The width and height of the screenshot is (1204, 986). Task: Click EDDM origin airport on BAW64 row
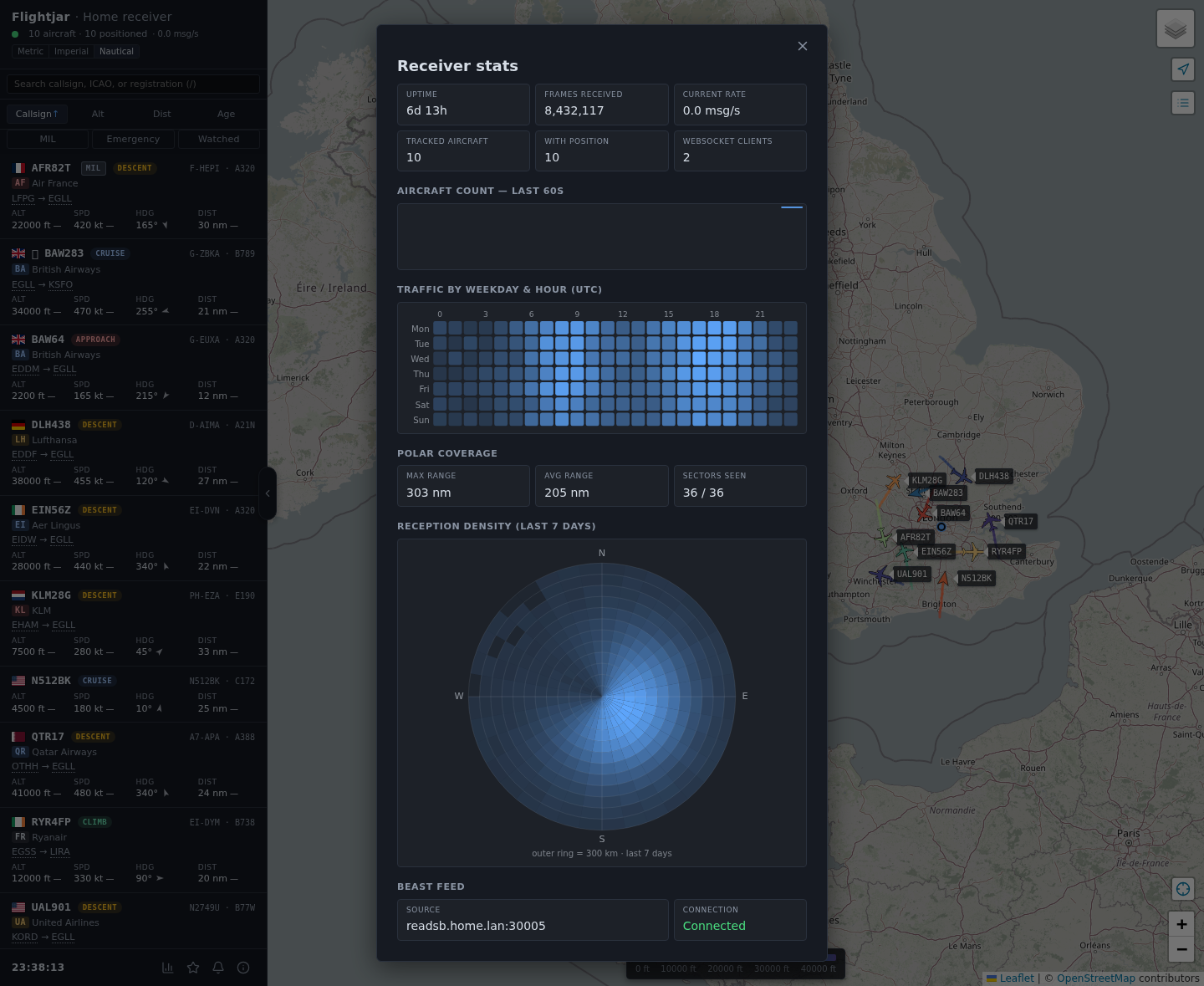pyautogui.click(x=26, y=369)
